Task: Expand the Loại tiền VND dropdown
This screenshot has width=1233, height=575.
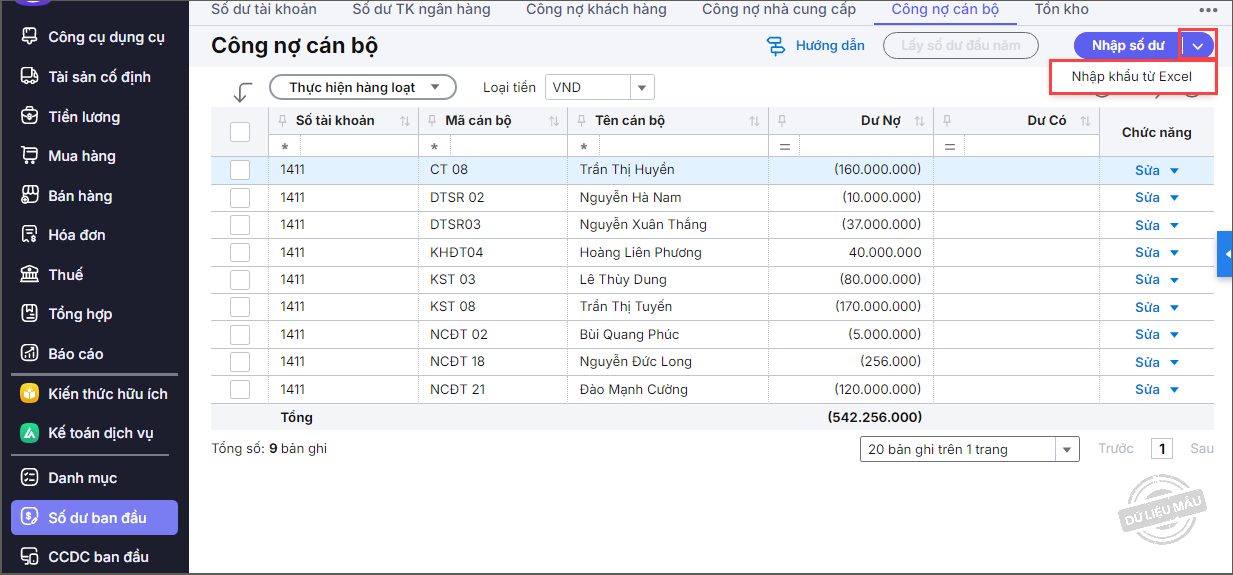Action: [642, 88]
